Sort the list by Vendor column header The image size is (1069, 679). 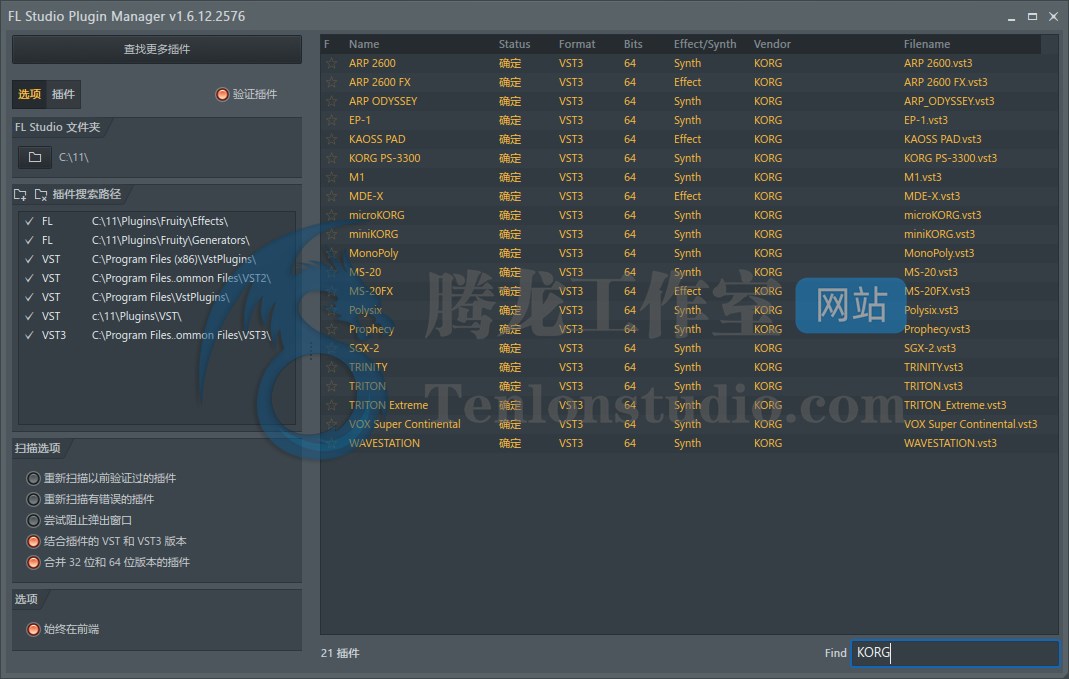point(771,44)
